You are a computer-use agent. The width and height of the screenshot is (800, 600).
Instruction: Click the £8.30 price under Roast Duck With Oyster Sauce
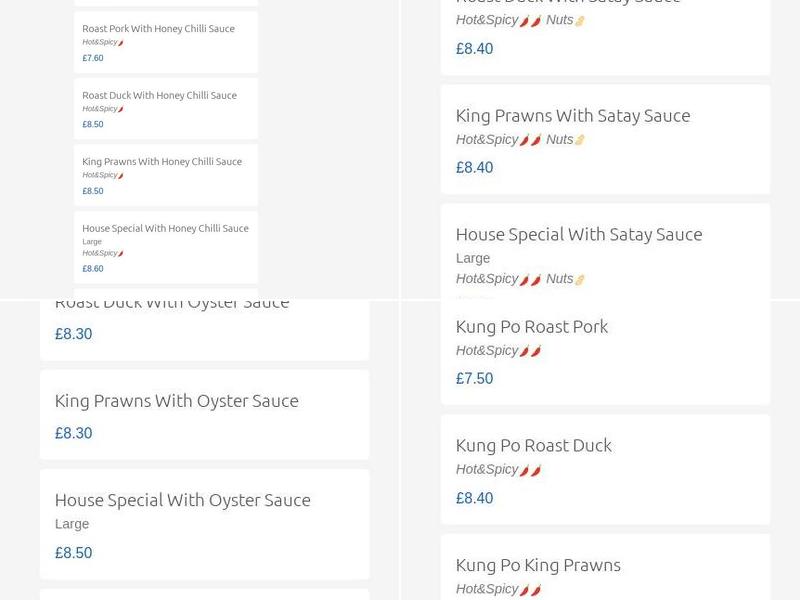(73, 333)
